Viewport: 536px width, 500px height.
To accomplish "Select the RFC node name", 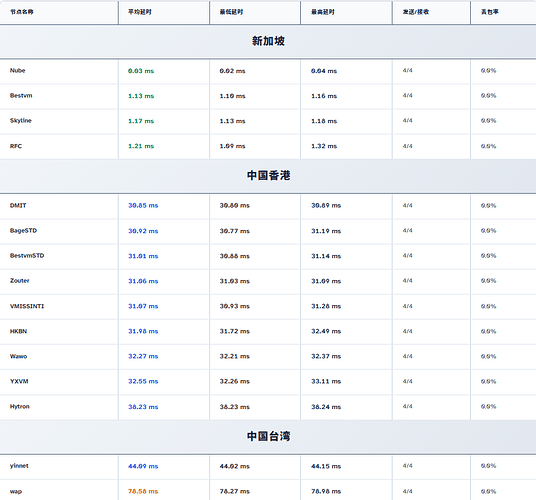I will [16, 146].
